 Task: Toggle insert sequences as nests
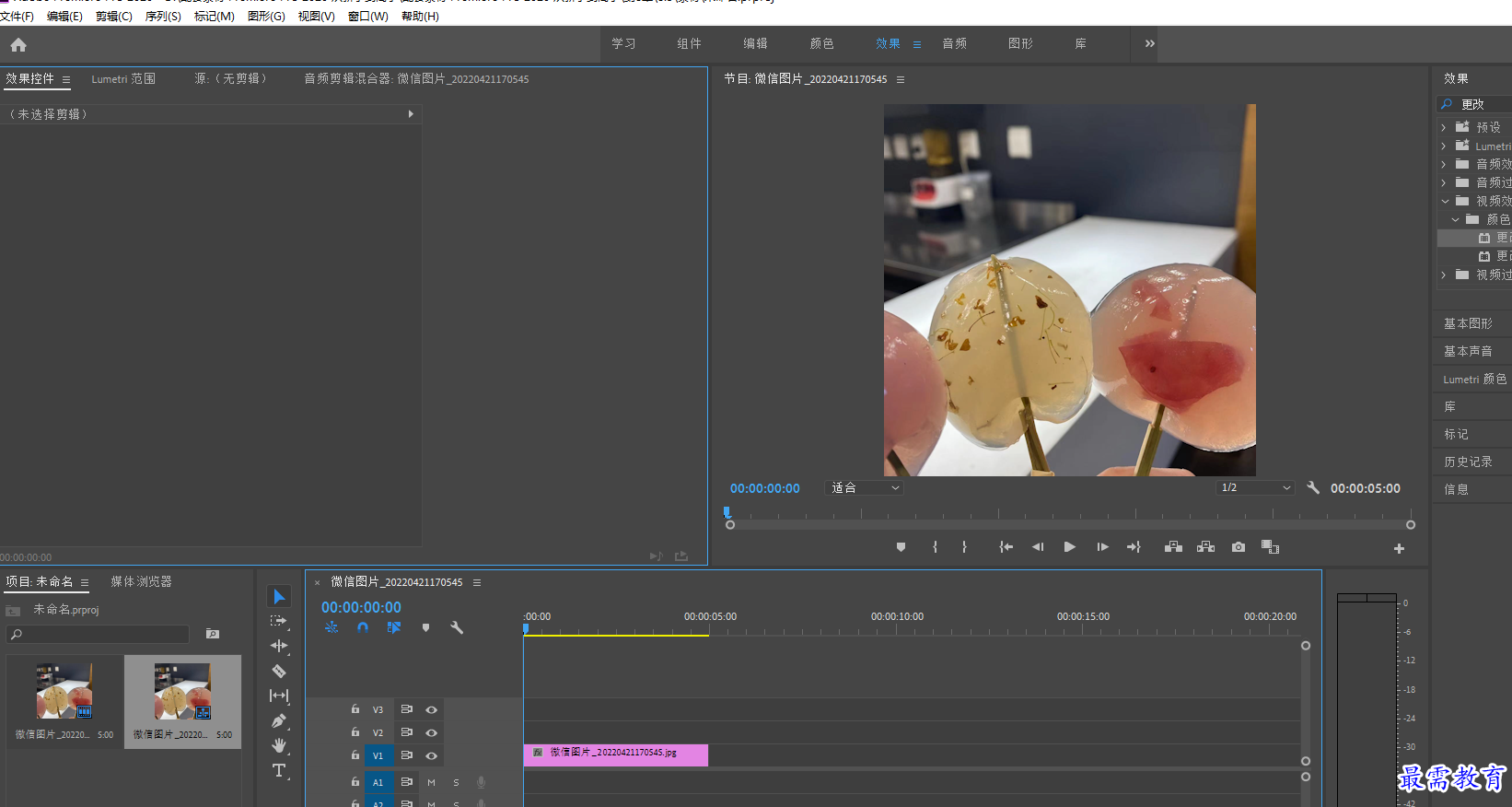pyautogui.click(x=331, y=627)
